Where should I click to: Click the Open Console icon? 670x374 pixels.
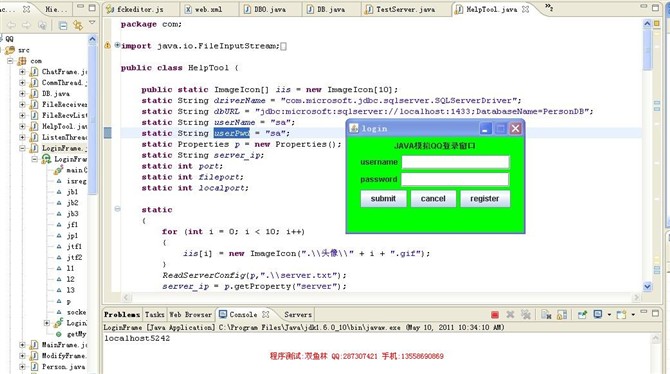click(621, 315)
